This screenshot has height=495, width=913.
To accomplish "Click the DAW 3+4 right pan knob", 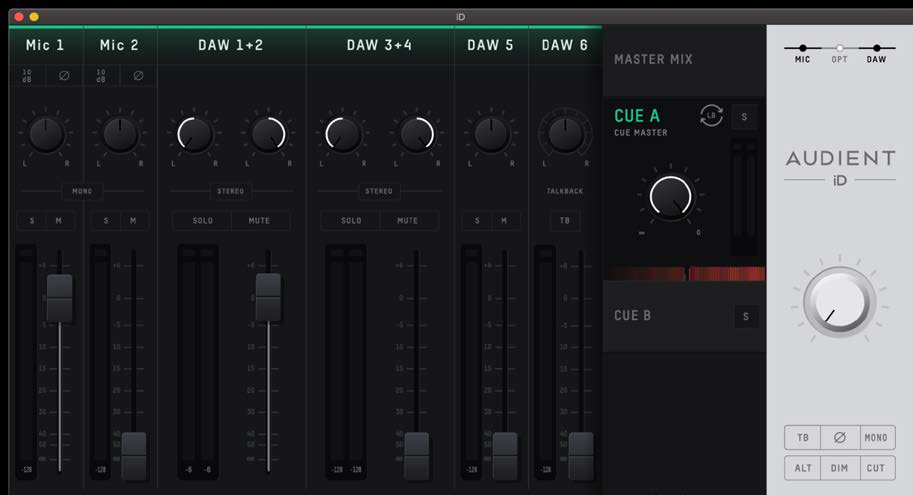I will [417, 135].
